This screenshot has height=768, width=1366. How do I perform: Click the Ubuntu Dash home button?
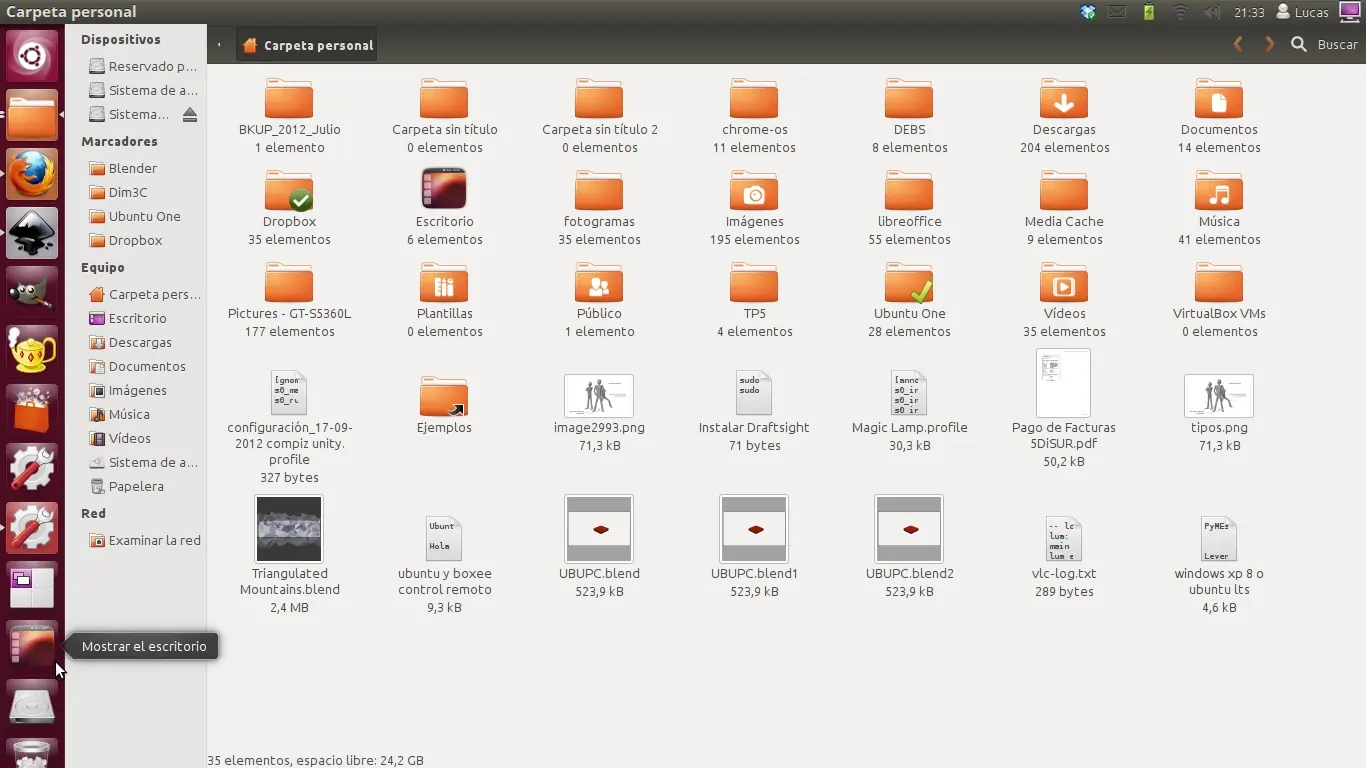pyautogui.click(x=32, y=56)
